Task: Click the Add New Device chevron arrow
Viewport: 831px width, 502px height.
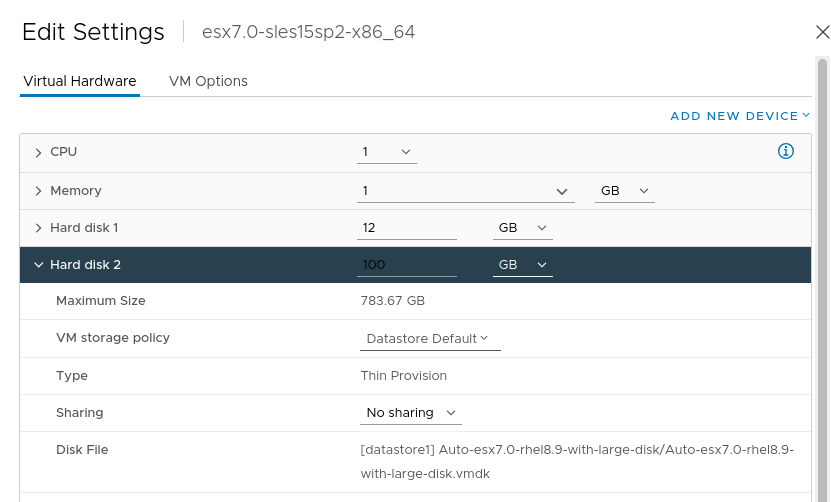Action: pyautogui.click(x=806, y=116)
